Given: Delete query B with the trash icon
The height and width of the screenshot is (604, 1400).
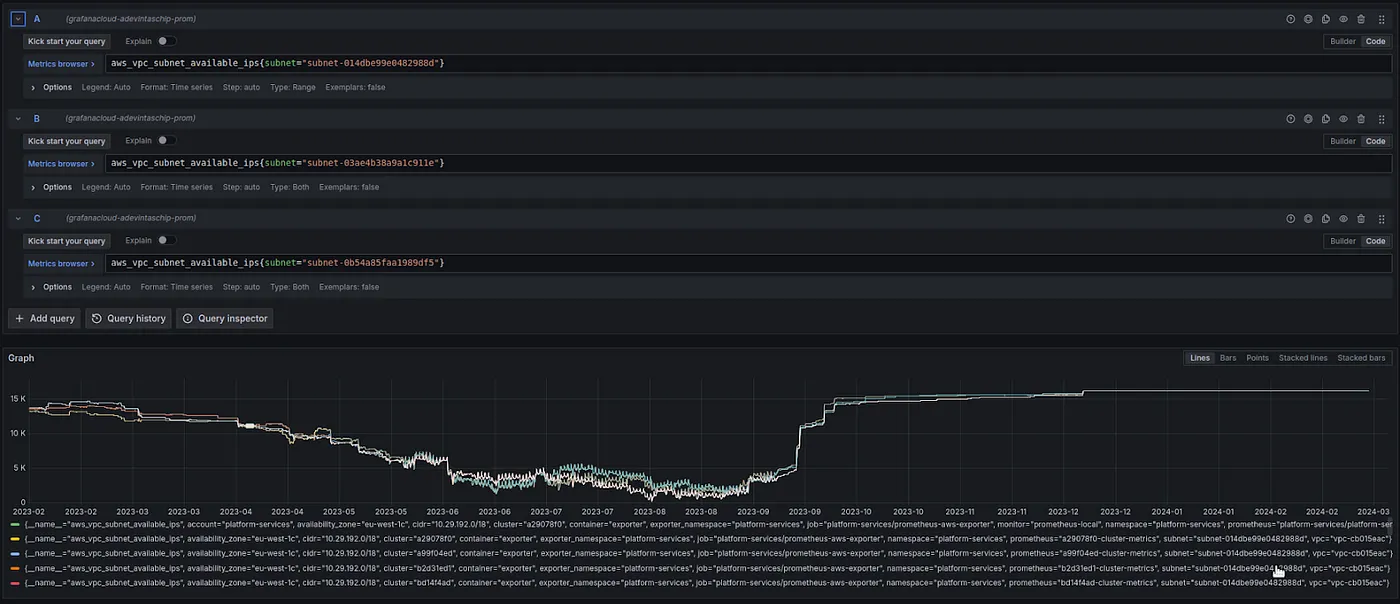Looking at the screenshot, I should [1361, 119].
